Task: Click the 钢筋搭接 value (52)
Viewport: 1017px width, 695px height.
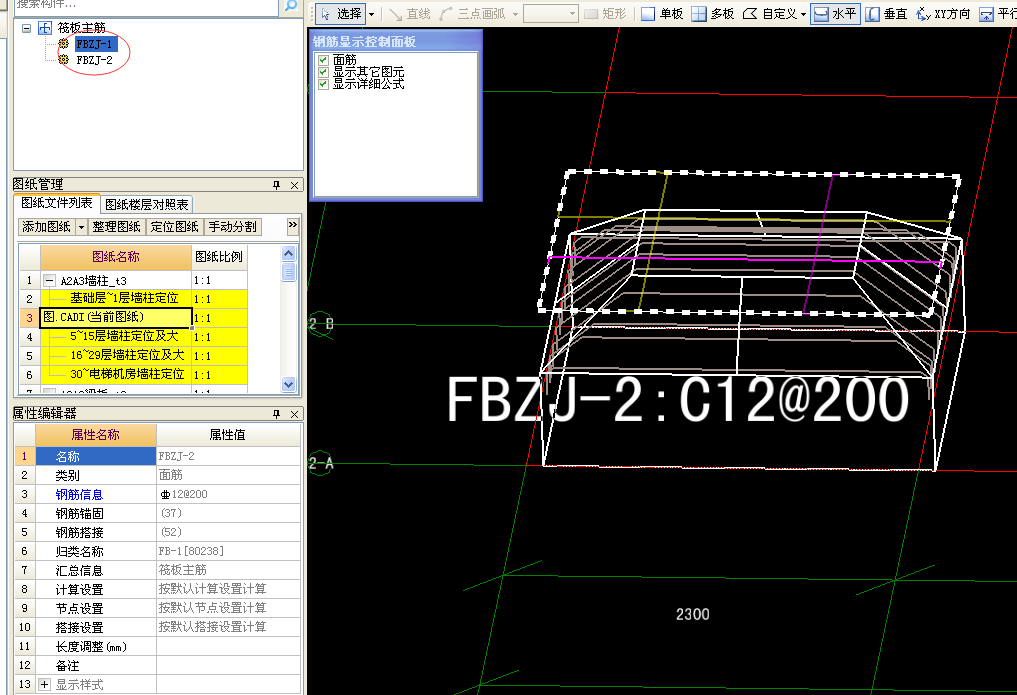Action: click(228, 532)
